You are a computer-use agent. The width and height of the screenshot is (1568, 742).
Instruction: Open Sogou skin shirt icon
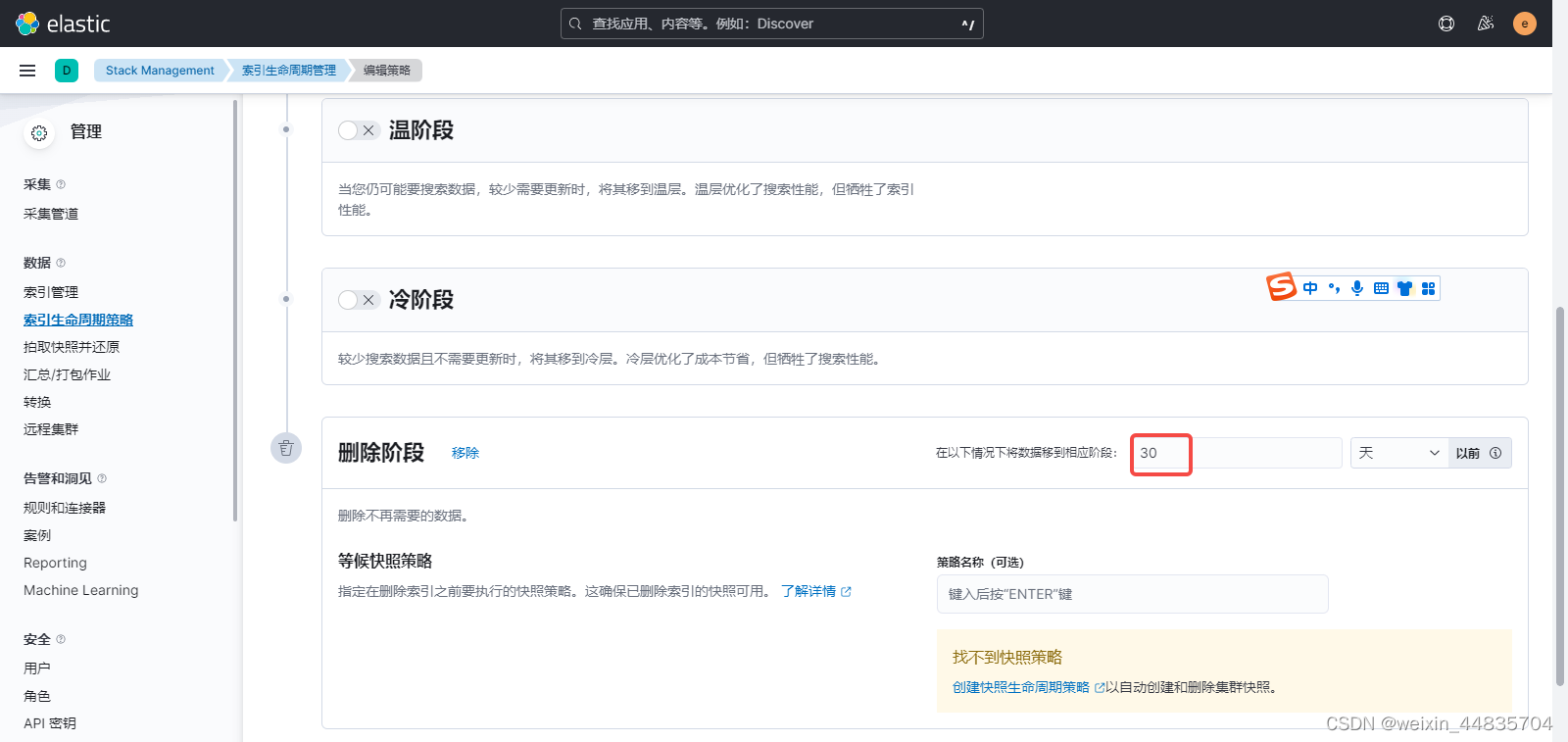click(x=1404, y=288)
